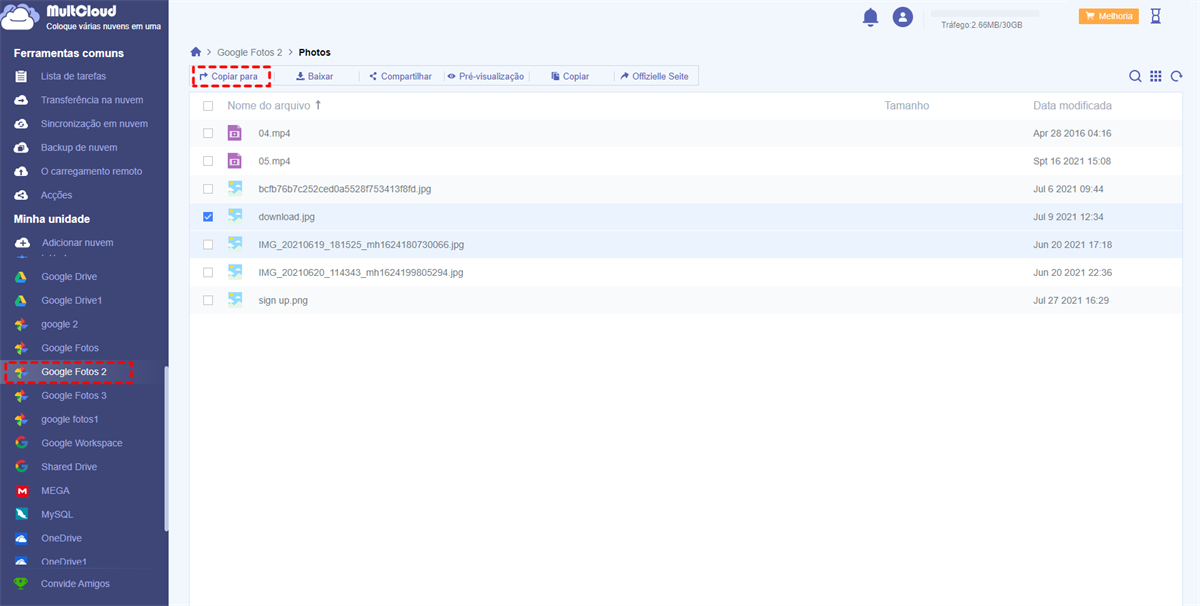Viewport: 1200px width, 606px height.
Task: Select Google Drive1 in cloud list
Action: click(71, 300)
